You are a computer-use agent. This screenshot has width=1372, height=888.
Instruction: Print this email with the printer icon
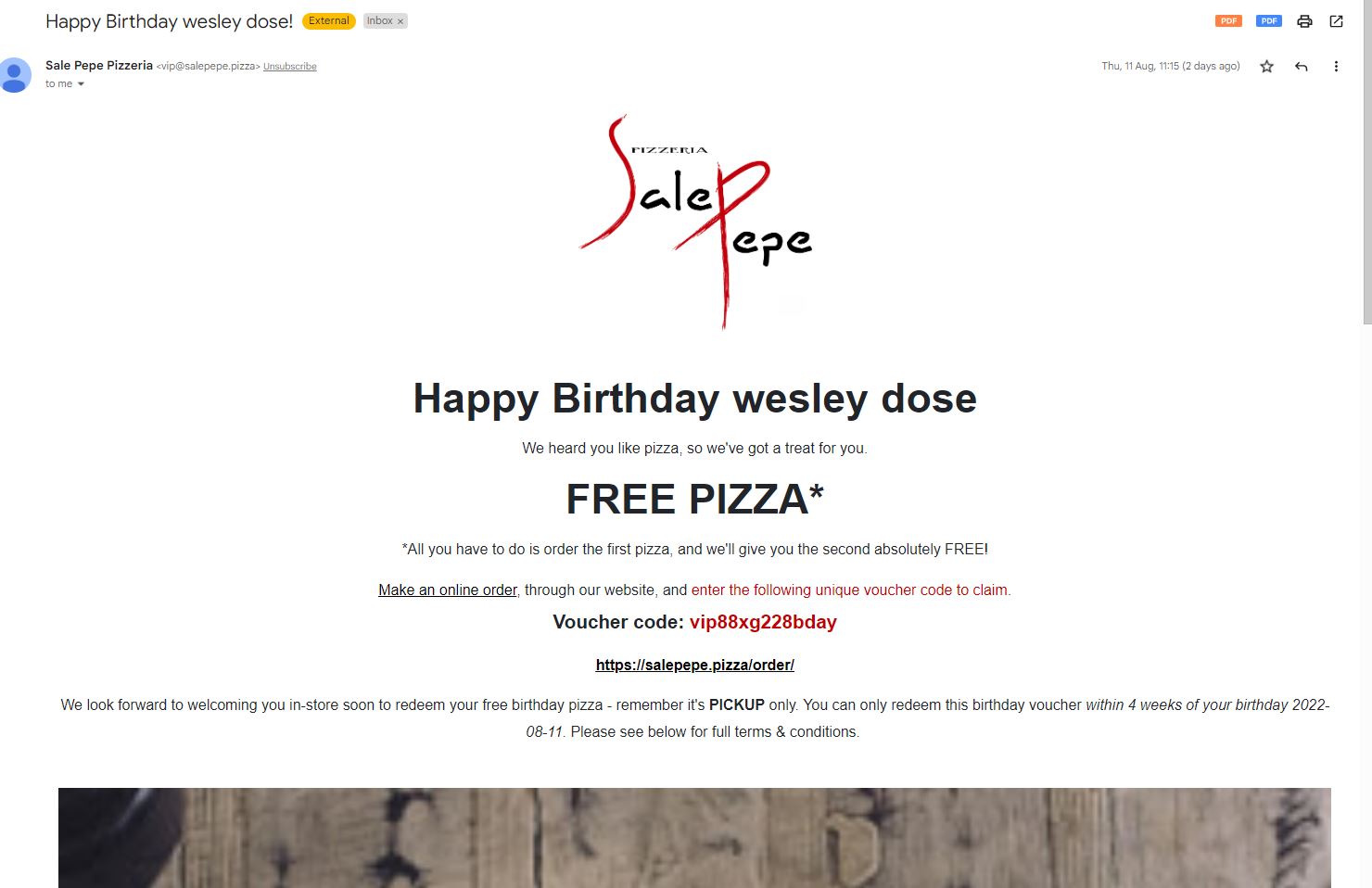coord(1304,21)
